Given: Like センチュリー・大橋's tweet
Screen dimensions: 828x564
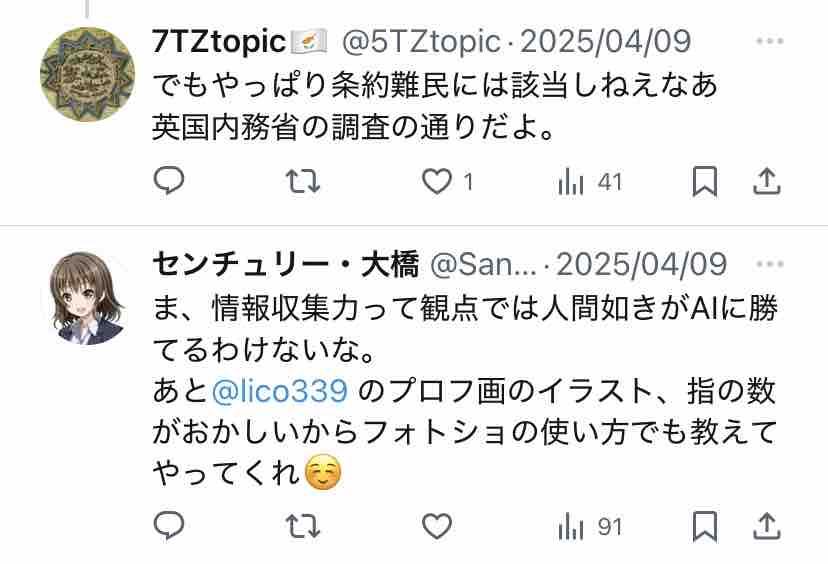Looking at the screenshot, I should coord(437,526).
